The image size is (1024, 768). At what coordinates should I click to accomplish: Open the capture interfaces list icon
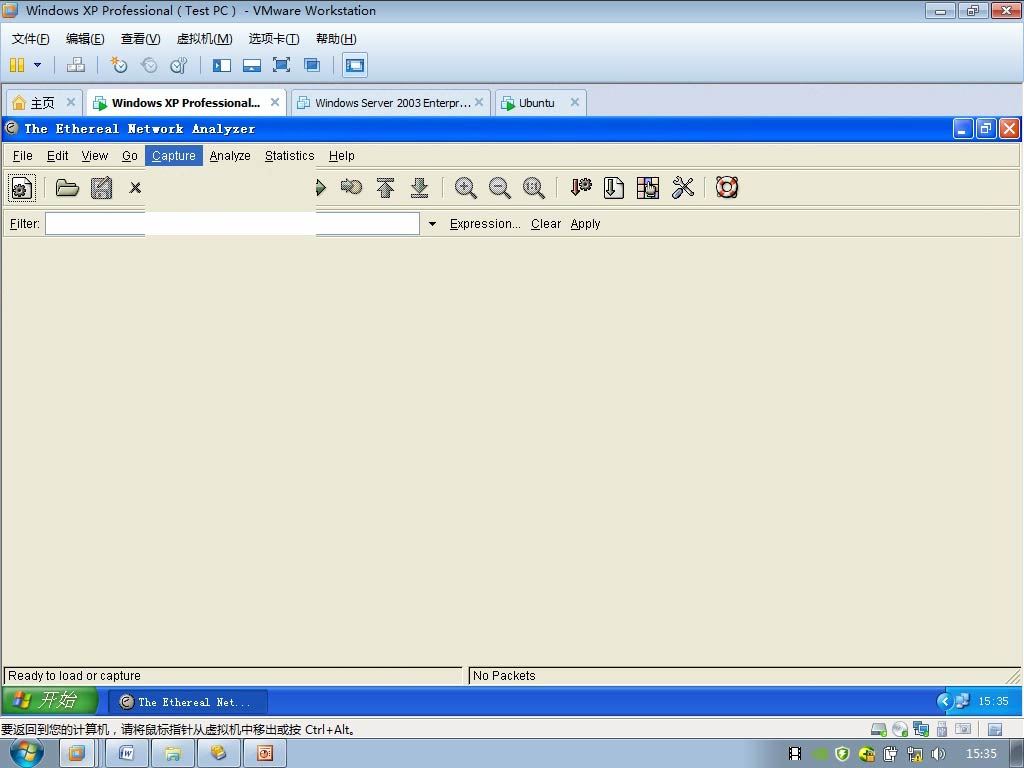pos(22,188)
